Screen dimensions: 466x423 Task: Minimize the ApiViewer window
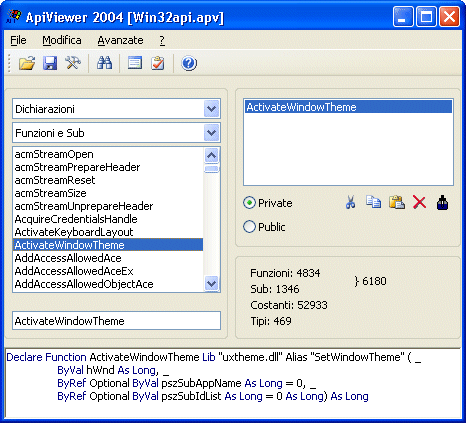click(403, 16)
